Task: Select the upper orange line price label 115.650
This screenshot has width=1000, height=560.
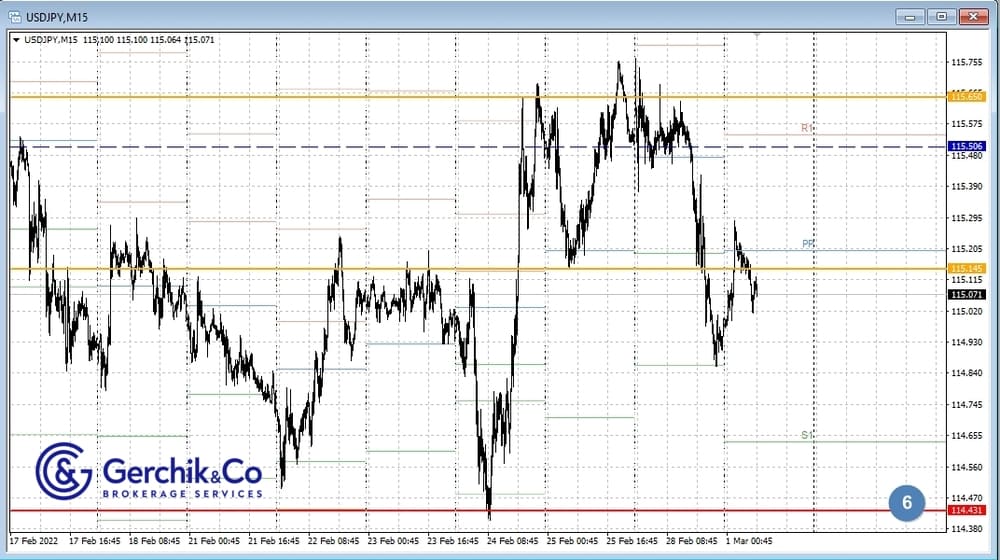Action: click(967, 97)
